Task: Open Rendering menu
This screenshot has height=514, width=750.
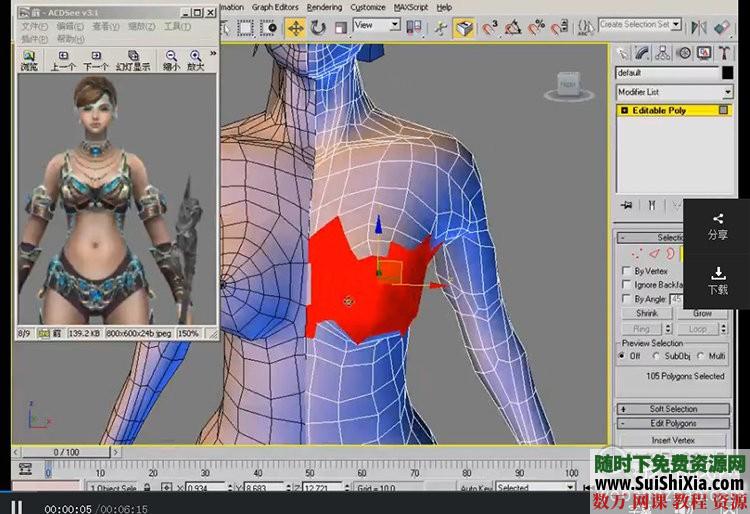Action: pyautogui.click(x=324, y=7)
